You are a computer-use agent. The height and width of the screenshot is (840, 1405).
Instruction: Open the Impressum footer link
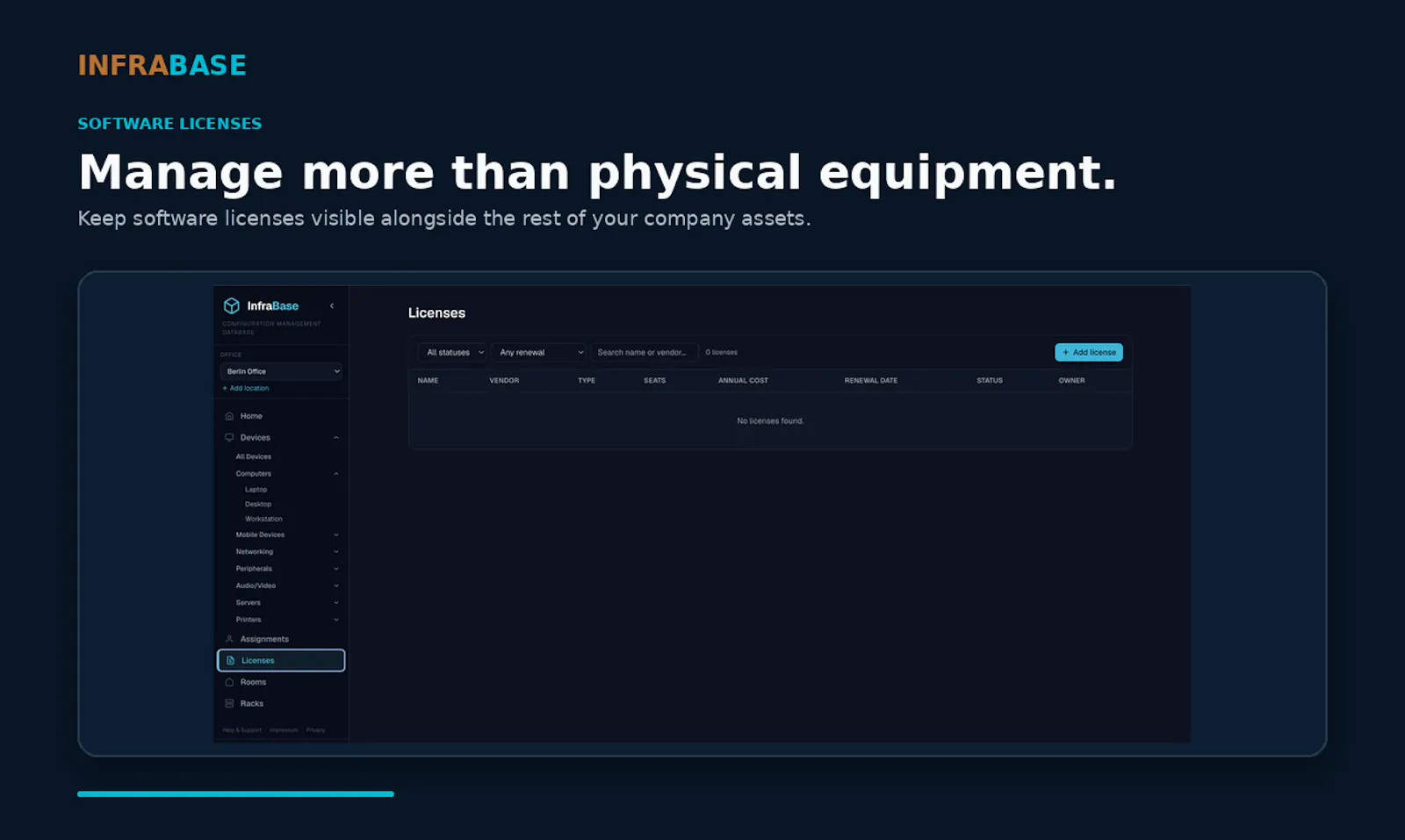(x=284, y=730)
